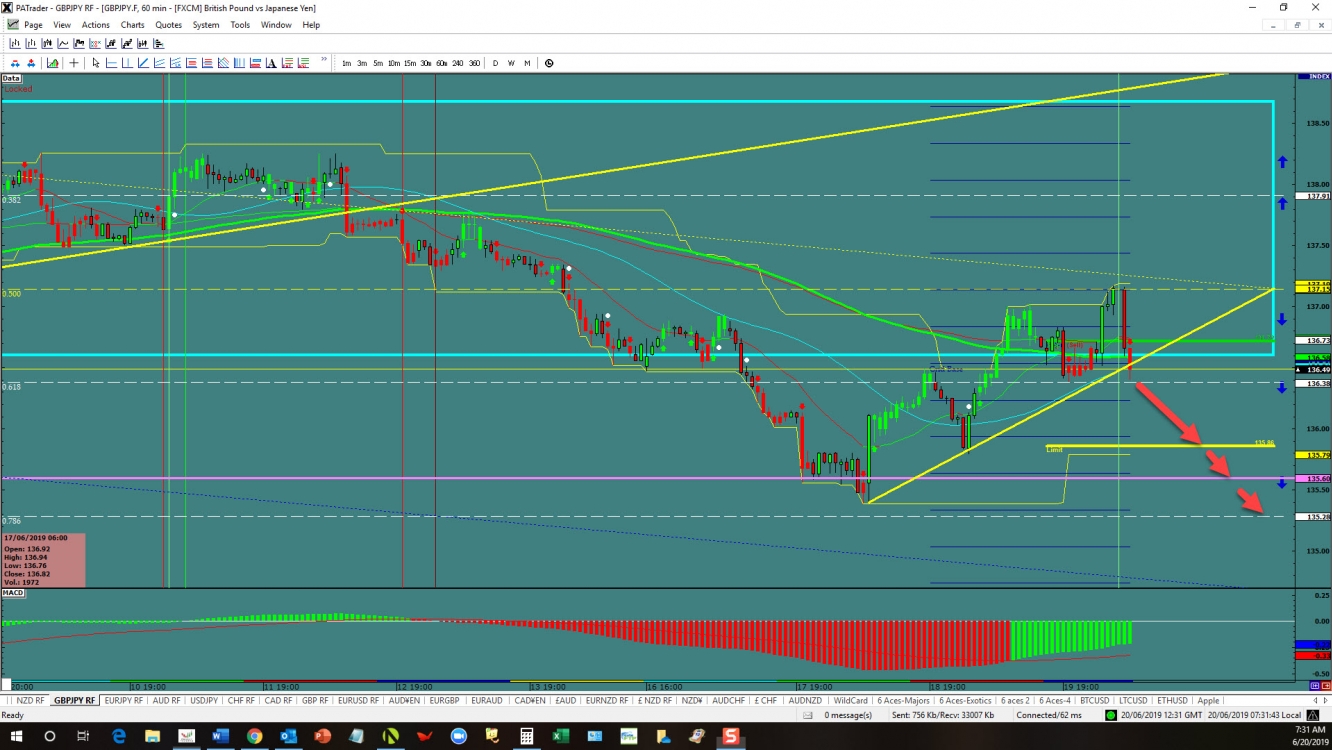Switch chart to Weekly (W) timeframe
The width and height of the screenshot is (1332, 750).
pyautogui.click(x=511, y=63)
